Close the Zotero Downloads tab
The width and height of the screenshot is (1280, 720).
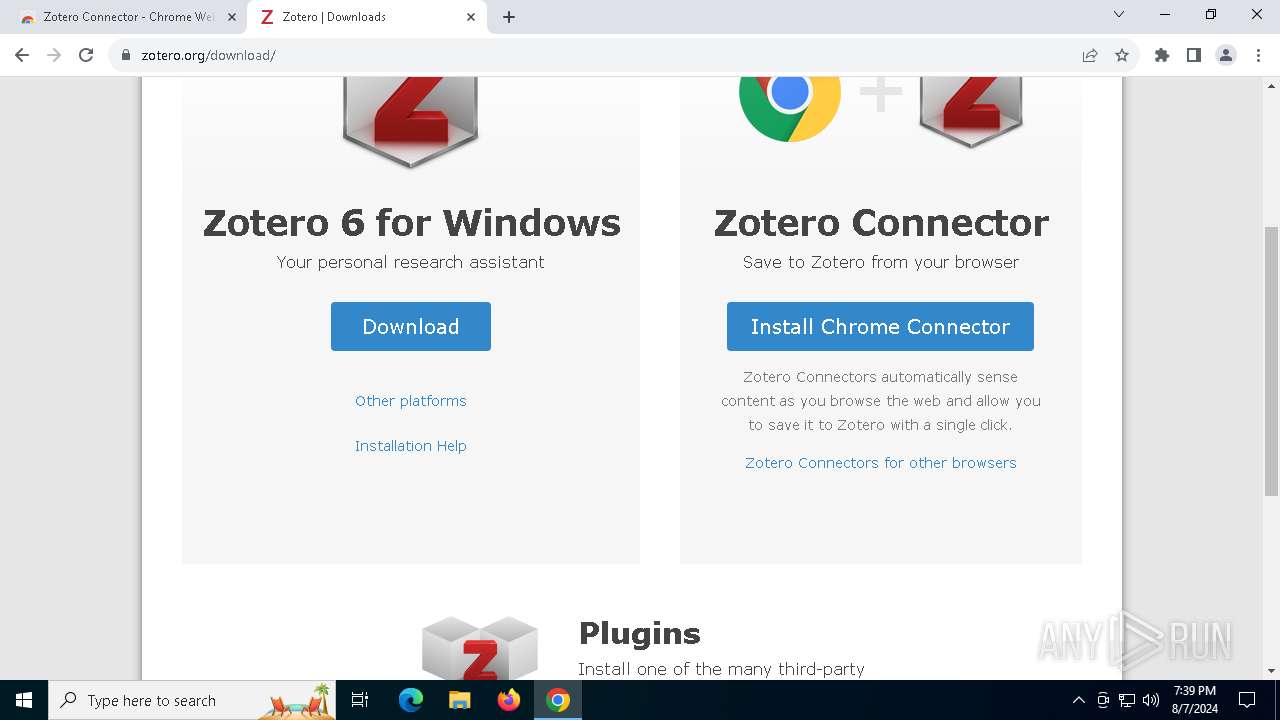click(x=471, y=17)
